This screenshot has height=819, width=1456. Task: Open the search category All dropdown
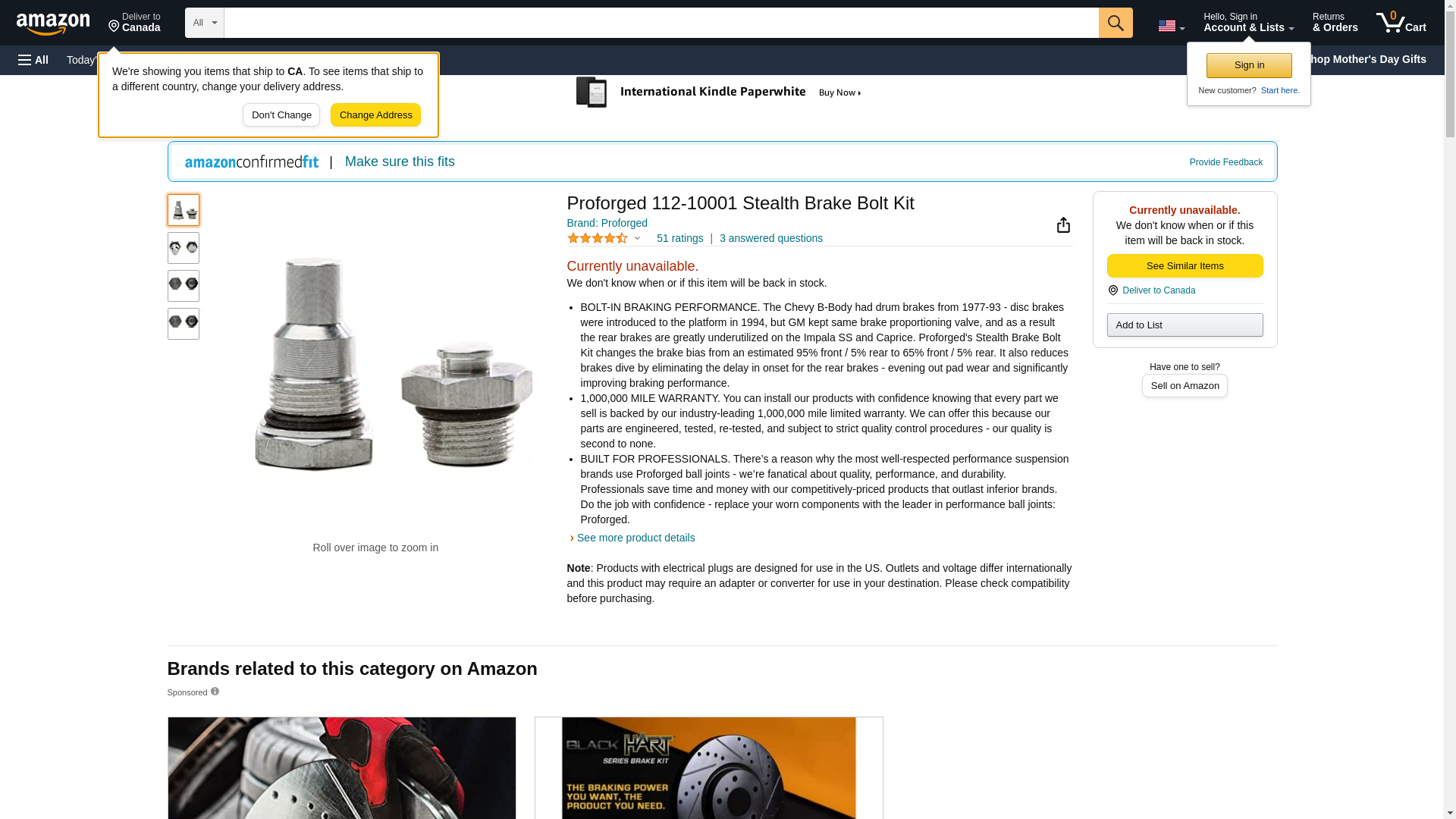[x=204, y=23]
